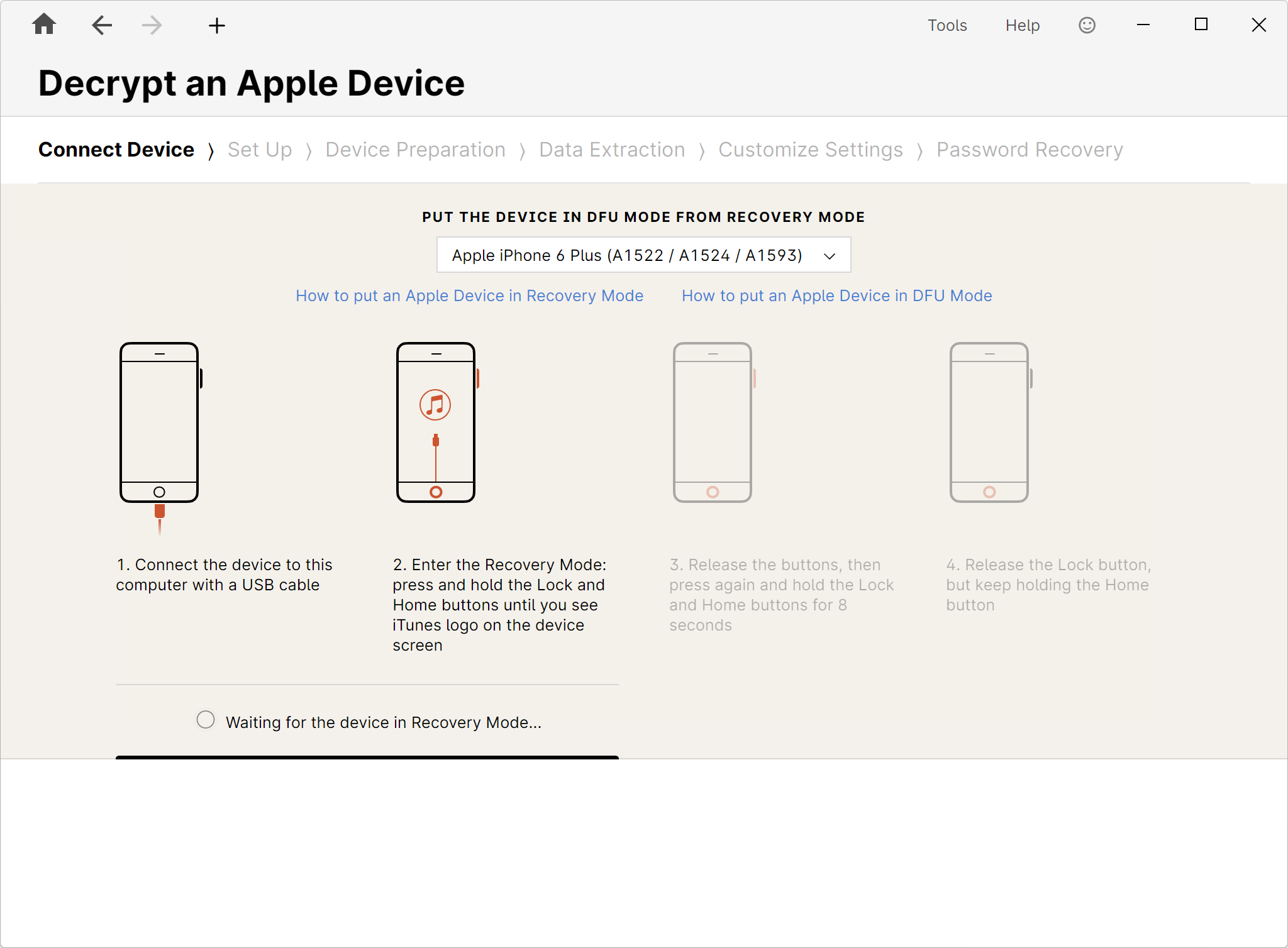
Task: Navigate forward with the right arrow
Action: tap(152, 25)
